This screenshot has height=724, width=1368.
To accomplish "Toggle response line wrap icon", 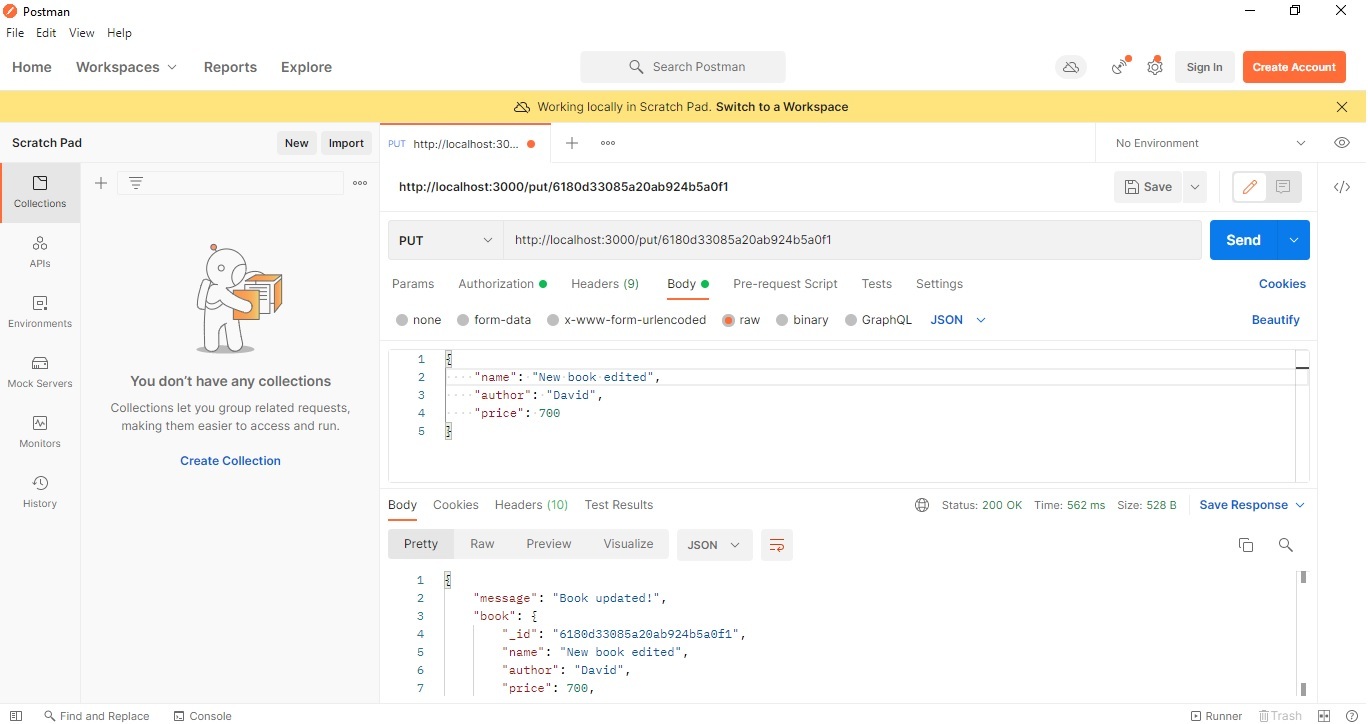I will 777,545.
